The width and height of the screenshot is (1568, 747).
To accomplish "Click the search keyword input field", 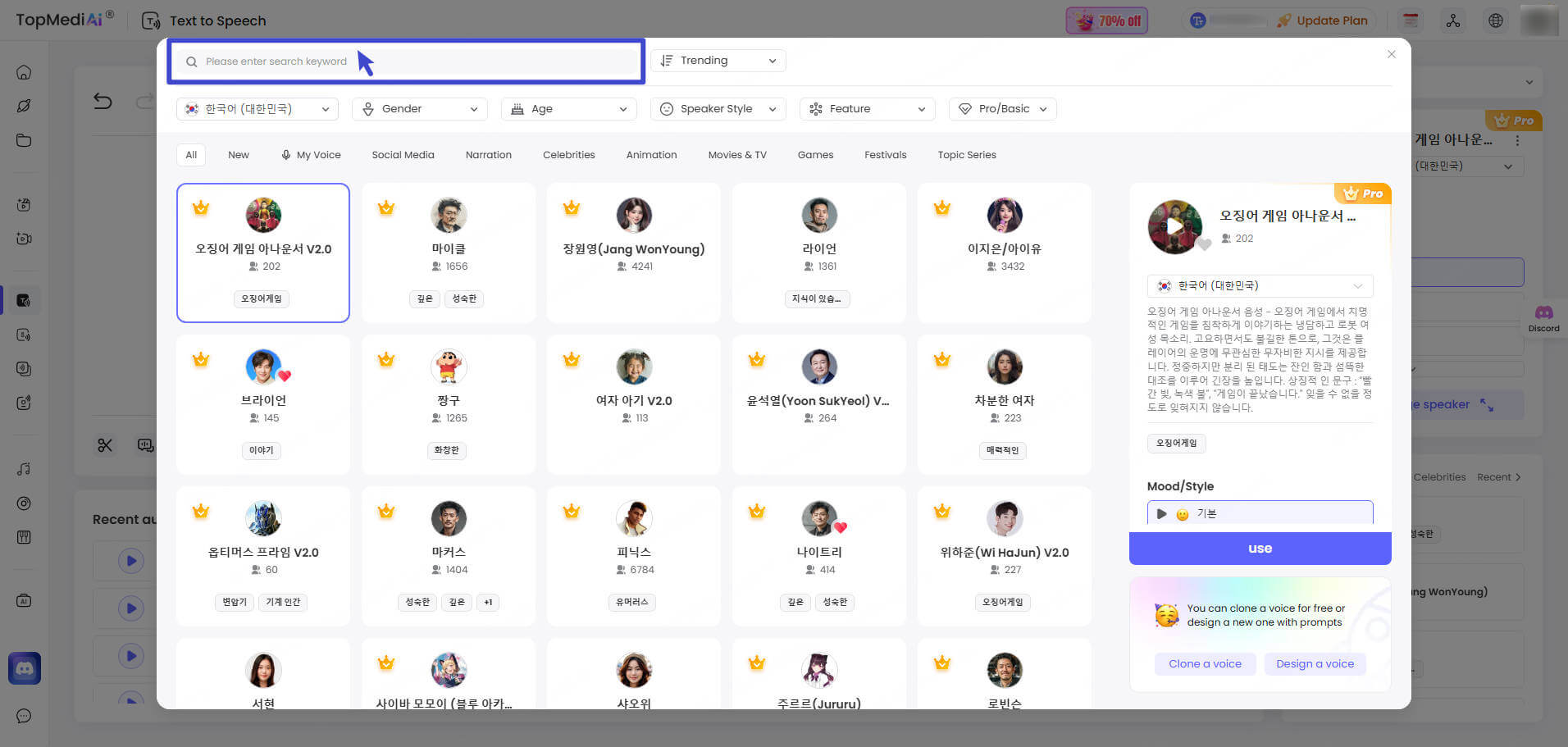I will click(406, 61).
